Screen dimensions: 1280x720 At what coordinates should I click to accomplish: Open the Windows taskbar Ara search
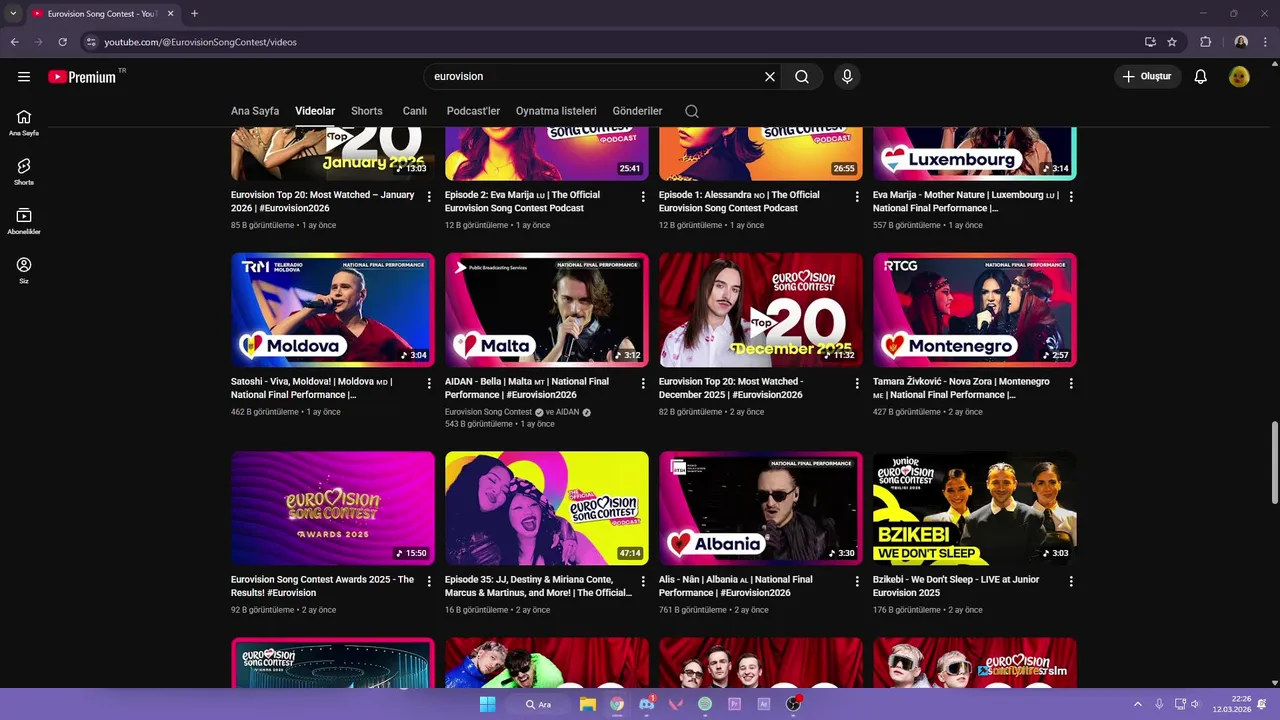pos(540,704)
